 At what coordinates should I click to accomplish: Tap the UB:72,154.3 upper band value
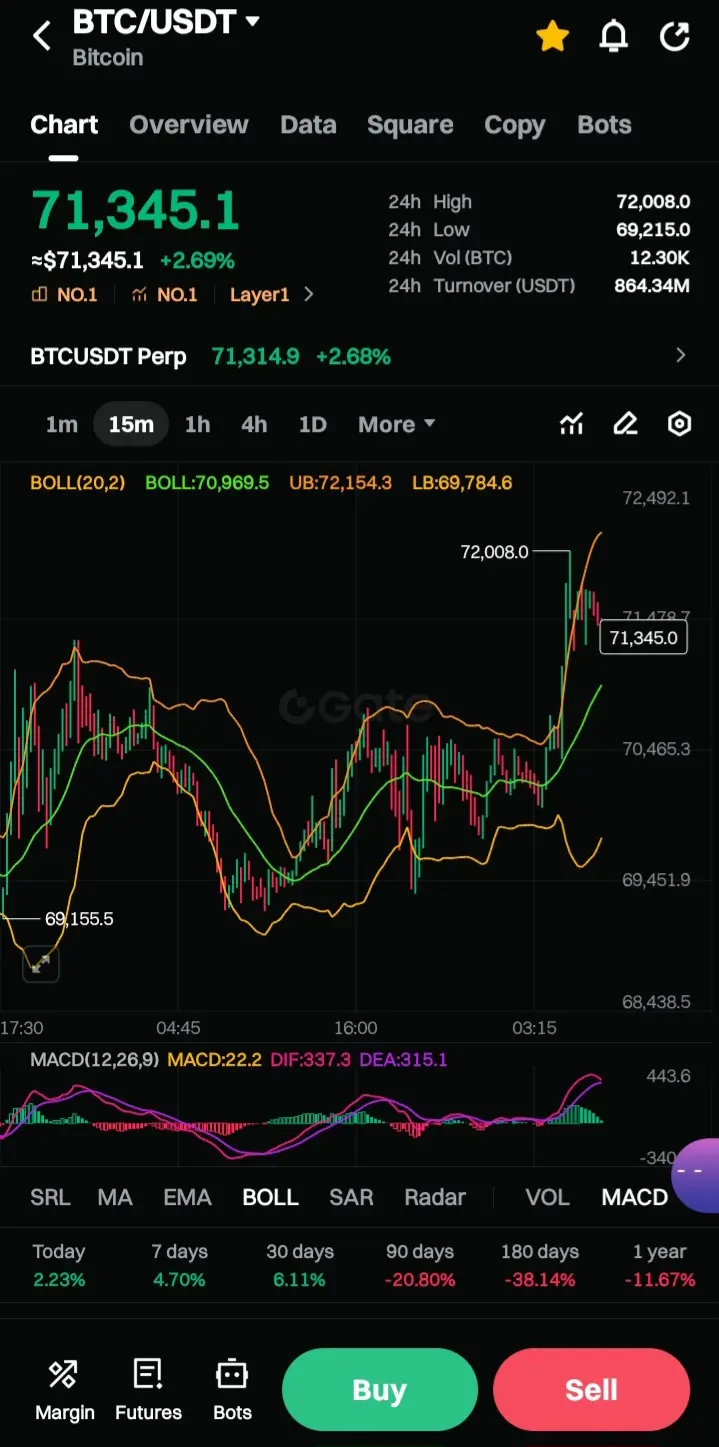click(340, 483)
